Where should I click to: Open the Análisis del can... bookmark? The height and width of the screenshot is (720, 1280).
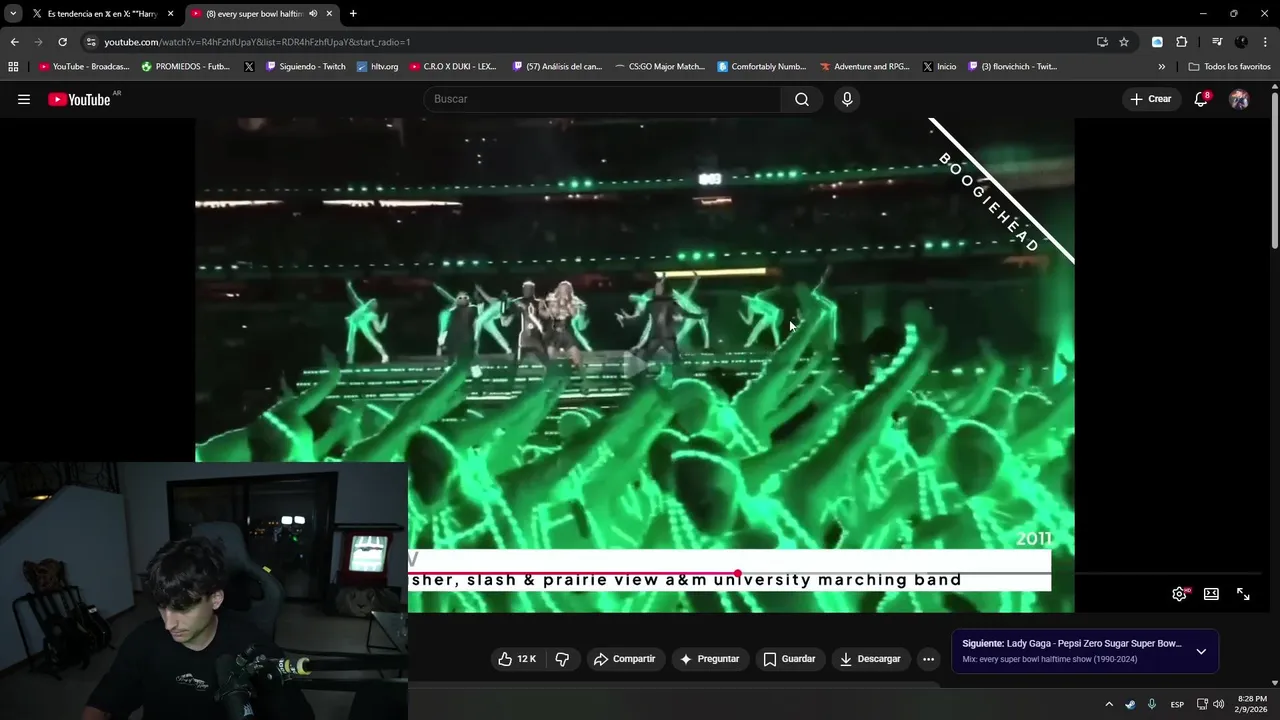click(x=557, y=67)
